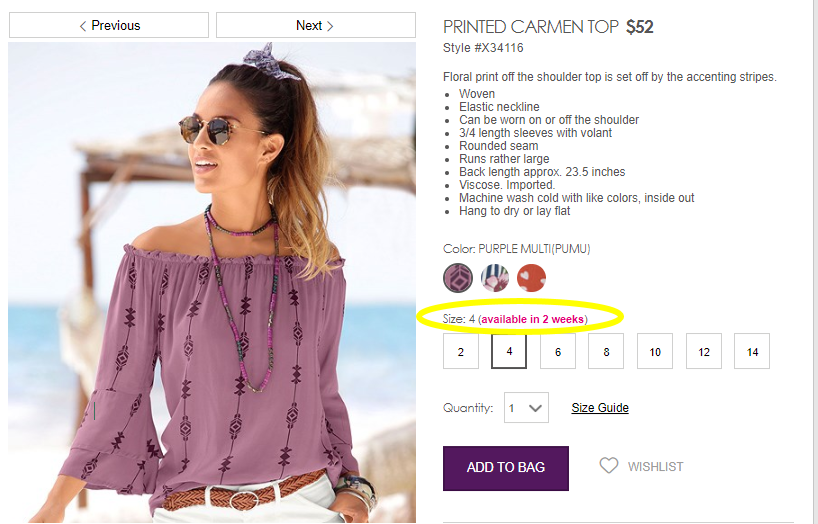Open the Quantity dropdown
The height and width of the screenshot is (524, 818).
[526, 408]
